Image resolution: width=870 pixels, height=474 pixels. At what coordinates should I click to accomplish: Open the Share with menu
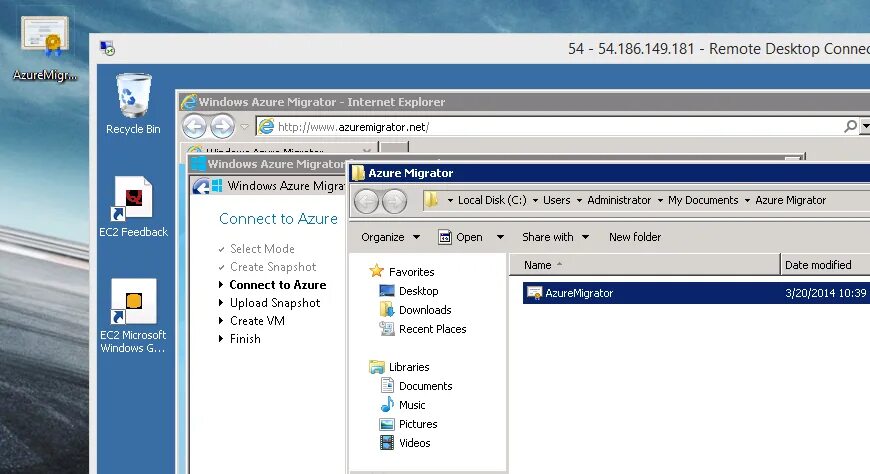[555, 237]
